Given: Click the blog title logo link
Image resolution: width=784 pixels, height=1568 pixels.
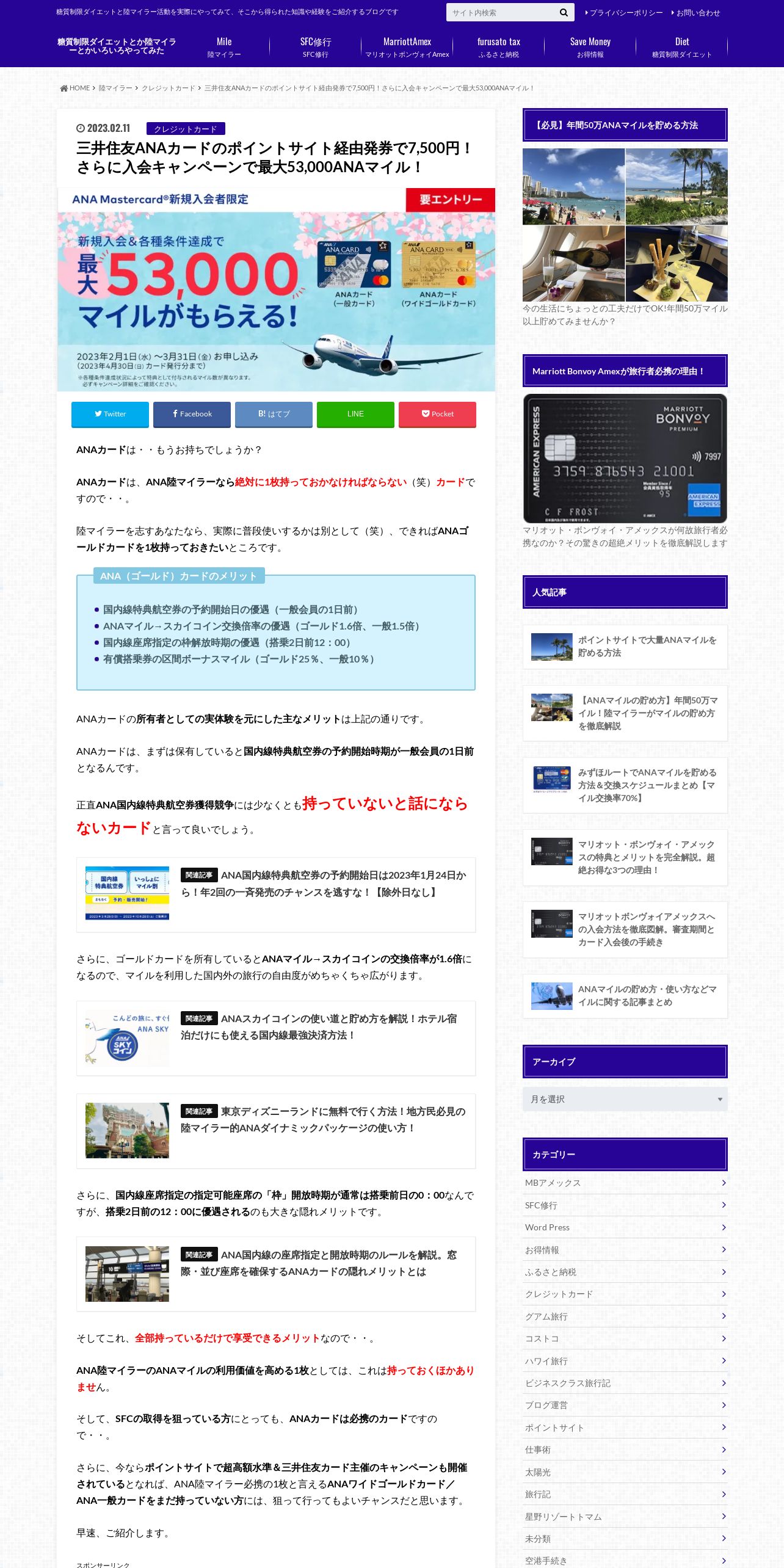Looking at the screenshot, I should (117, 46).
